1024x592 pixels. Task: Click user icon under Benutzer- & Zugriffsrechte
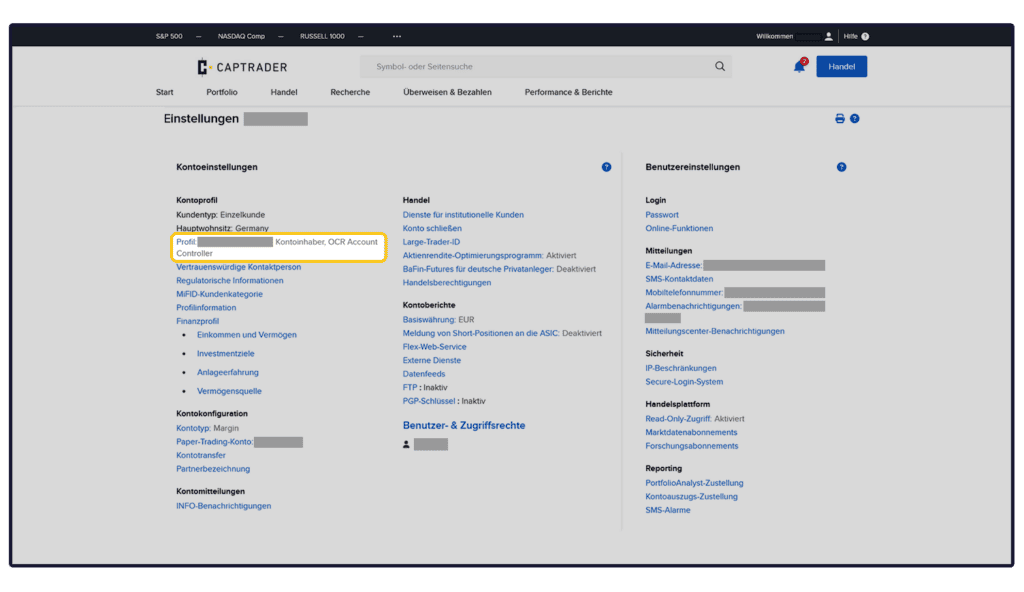pyautogui.click(x=406, y=444)
